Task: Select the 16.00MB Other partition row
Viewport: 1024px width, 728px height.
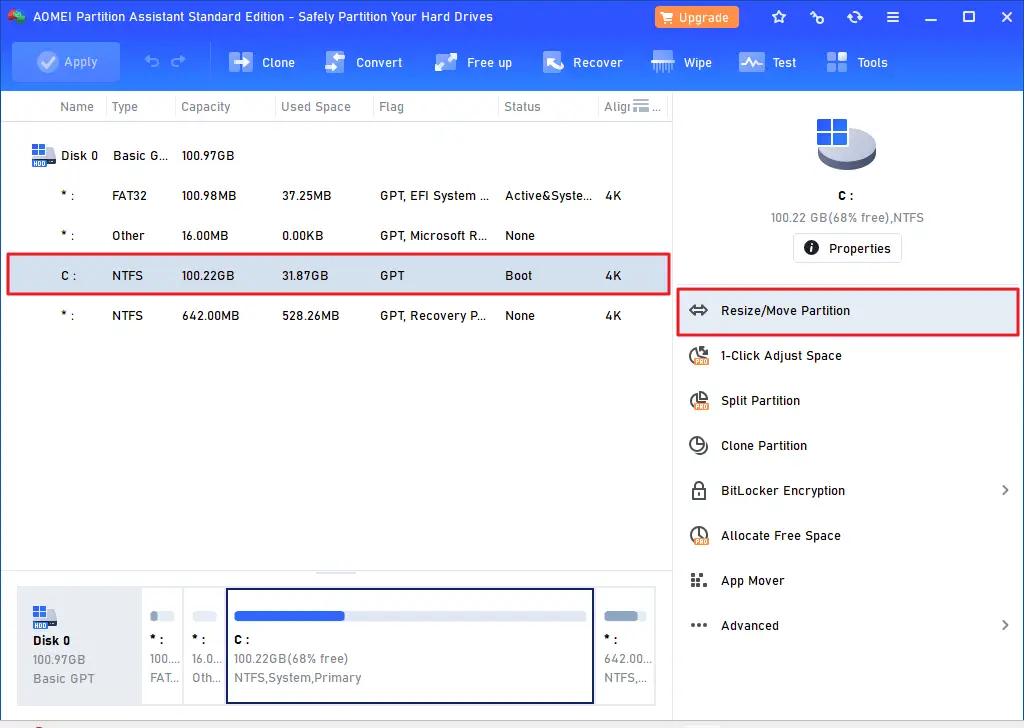Action: coord(338,236)
